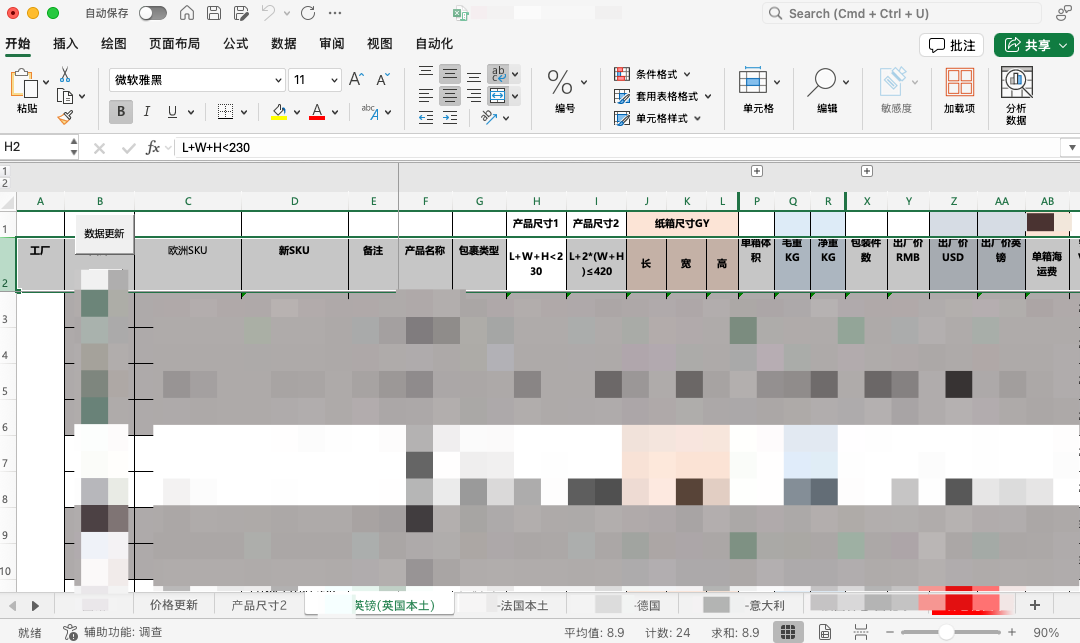Toggle Bold formatting button
The width and height of the screenshot is (1080, 643).
click(x=122, y=111)
